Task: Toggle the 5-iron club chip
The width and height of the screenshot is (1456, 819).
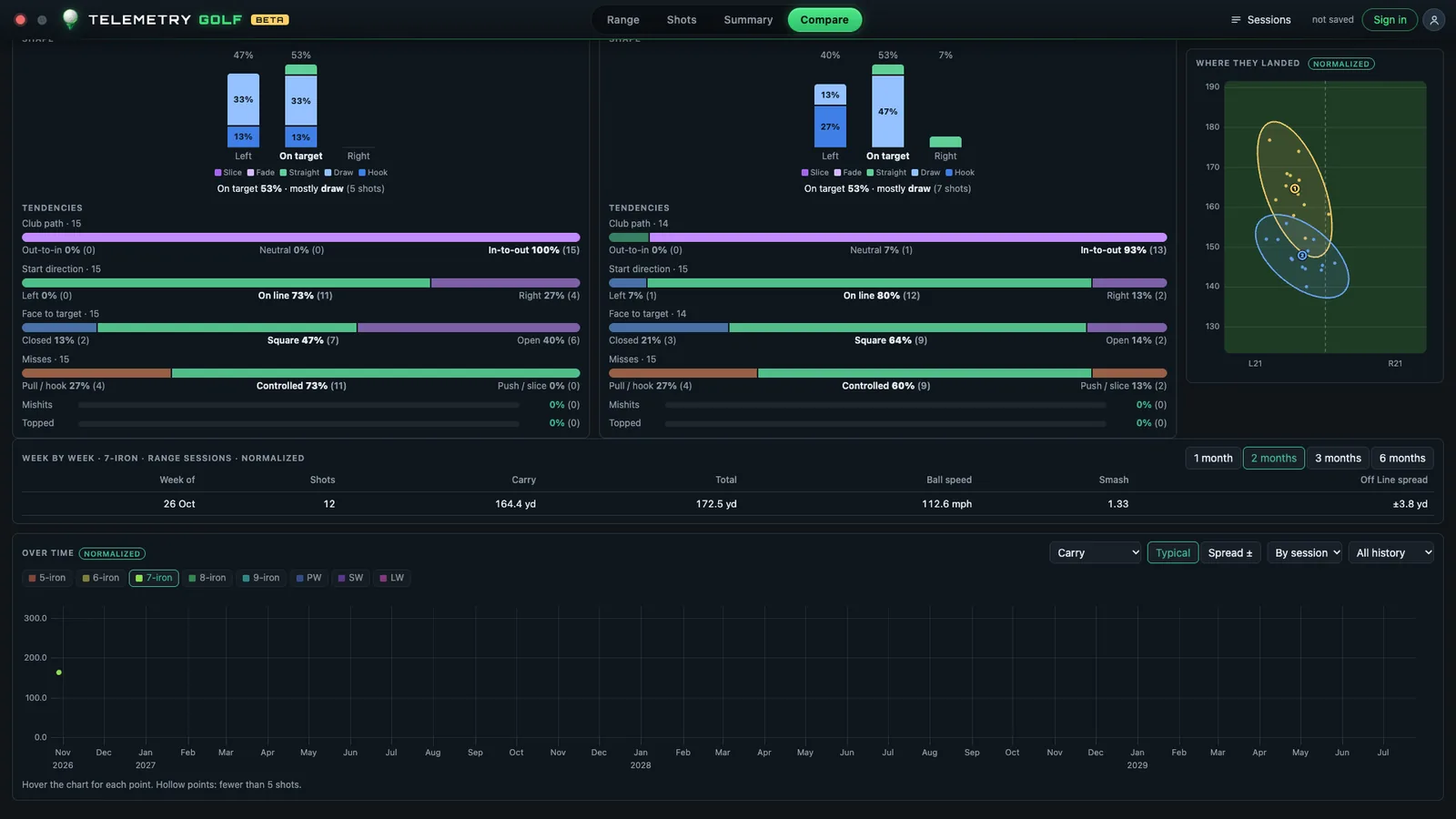Action: click(x=46, y=578)
